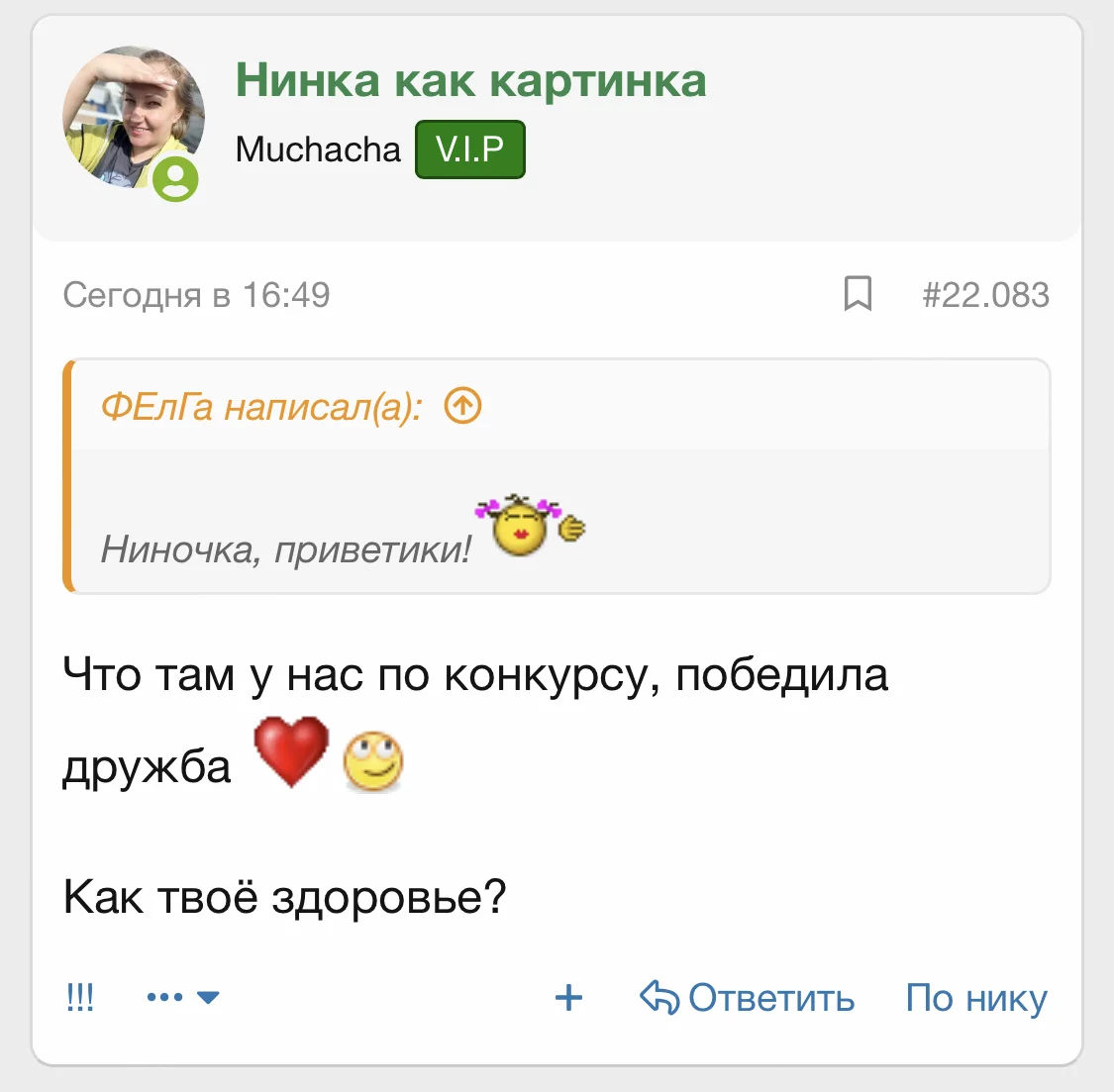
Task: Click the red heart emoji
Action: 291,752
